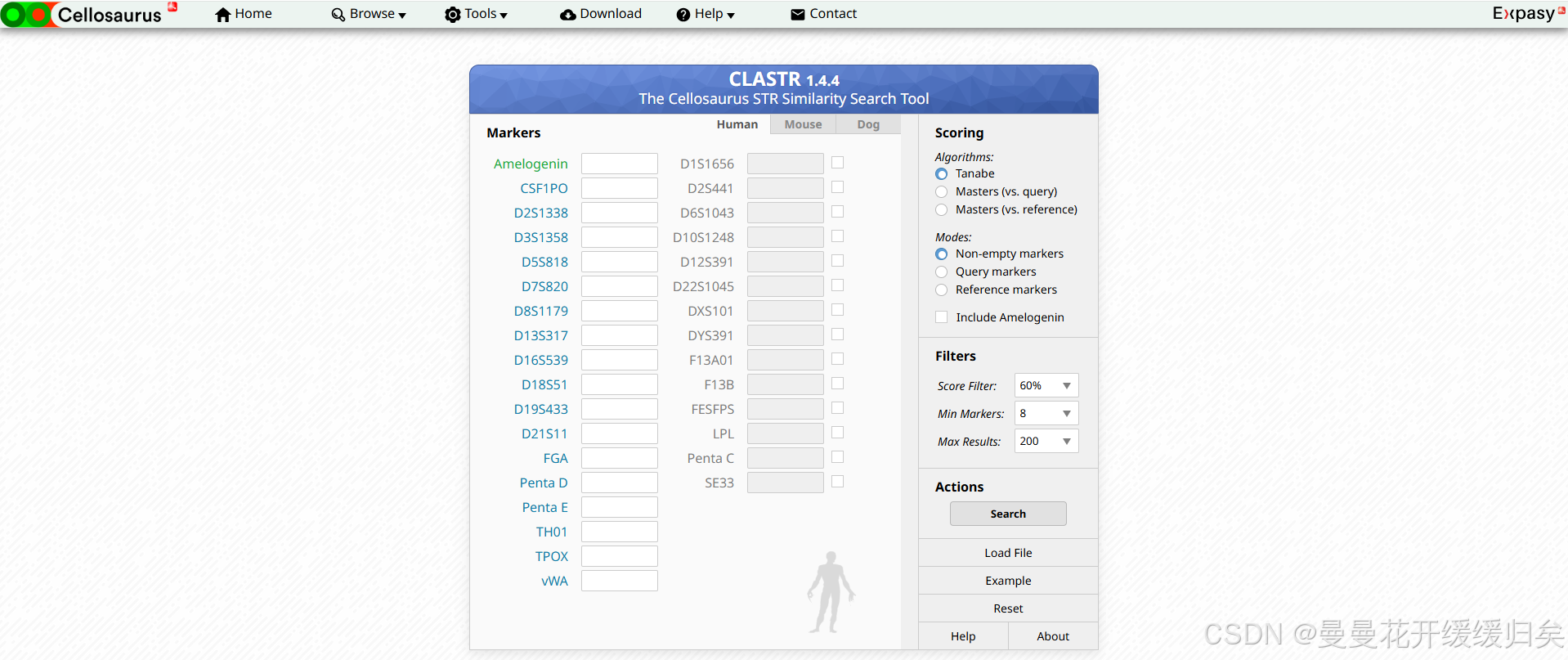The height and width of the screenshot is (660, 1568).
Task: Click the vWA input field
Action: point(620,581)
